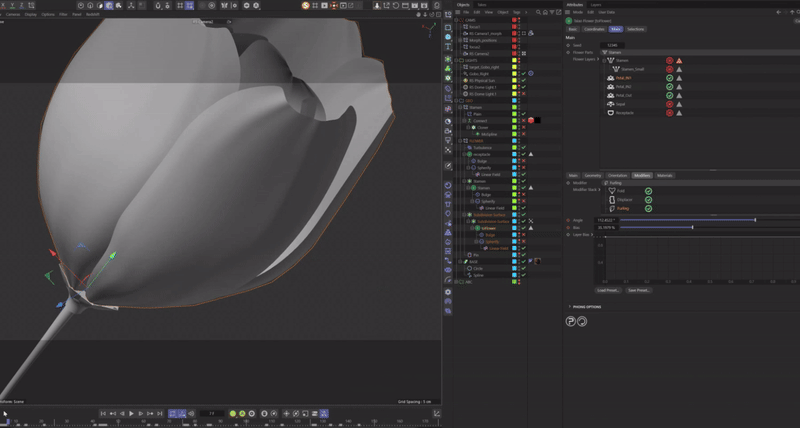
Task: Go to the start of the animation
Action: (x=103, y=413)
